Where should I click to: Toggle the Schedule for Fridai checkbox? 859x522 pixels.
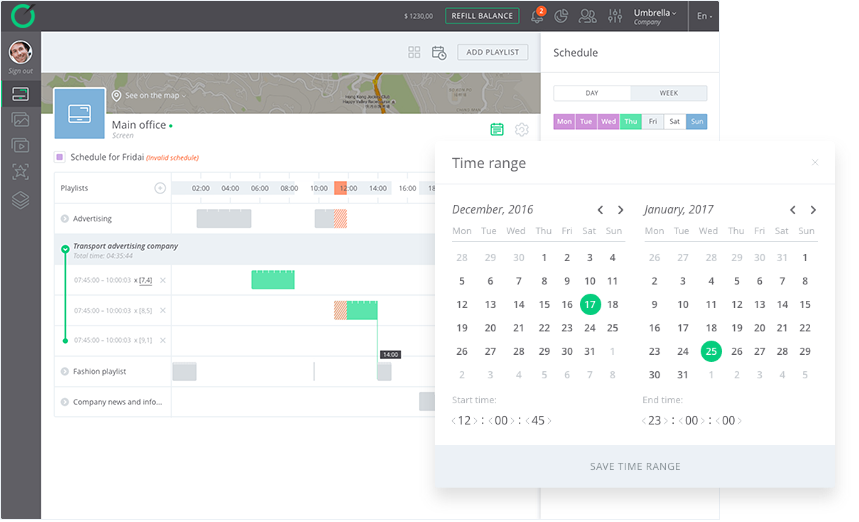(x=60, y=157)
